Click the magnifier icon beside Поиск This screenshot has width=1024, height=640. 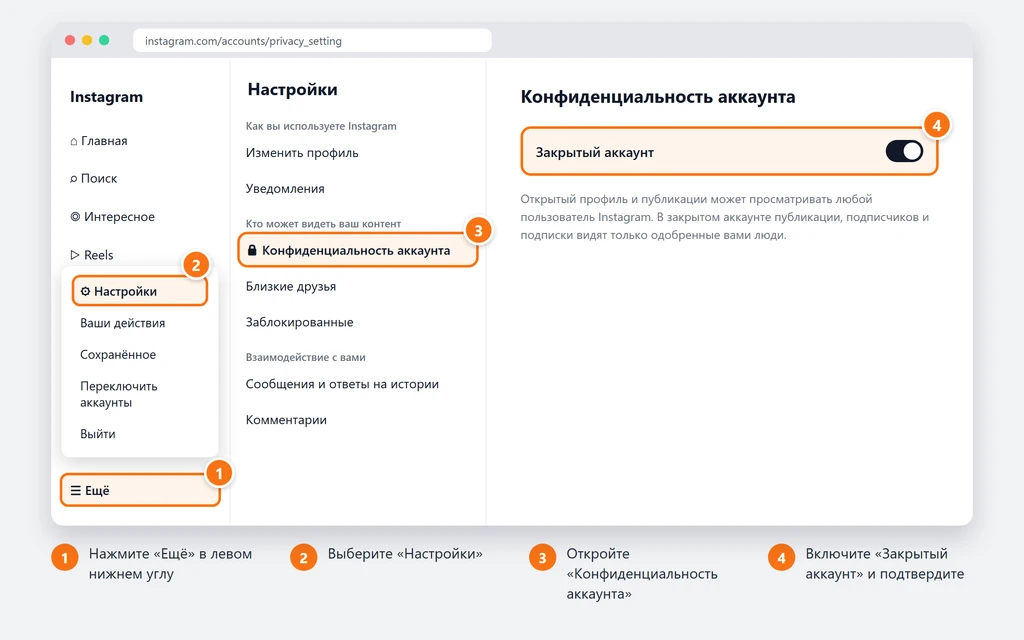[x=74, y=179]
